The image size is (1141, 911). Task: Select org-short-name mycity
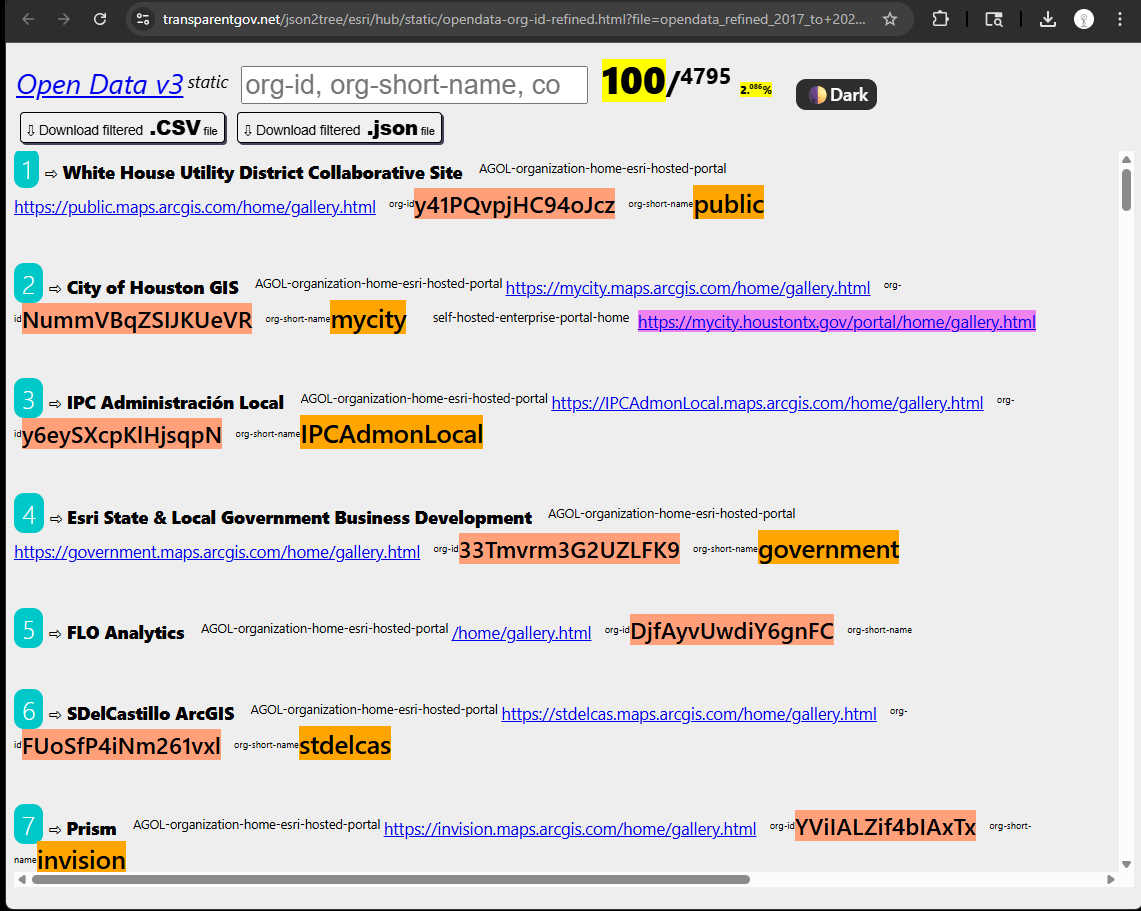tap(368, 318)
